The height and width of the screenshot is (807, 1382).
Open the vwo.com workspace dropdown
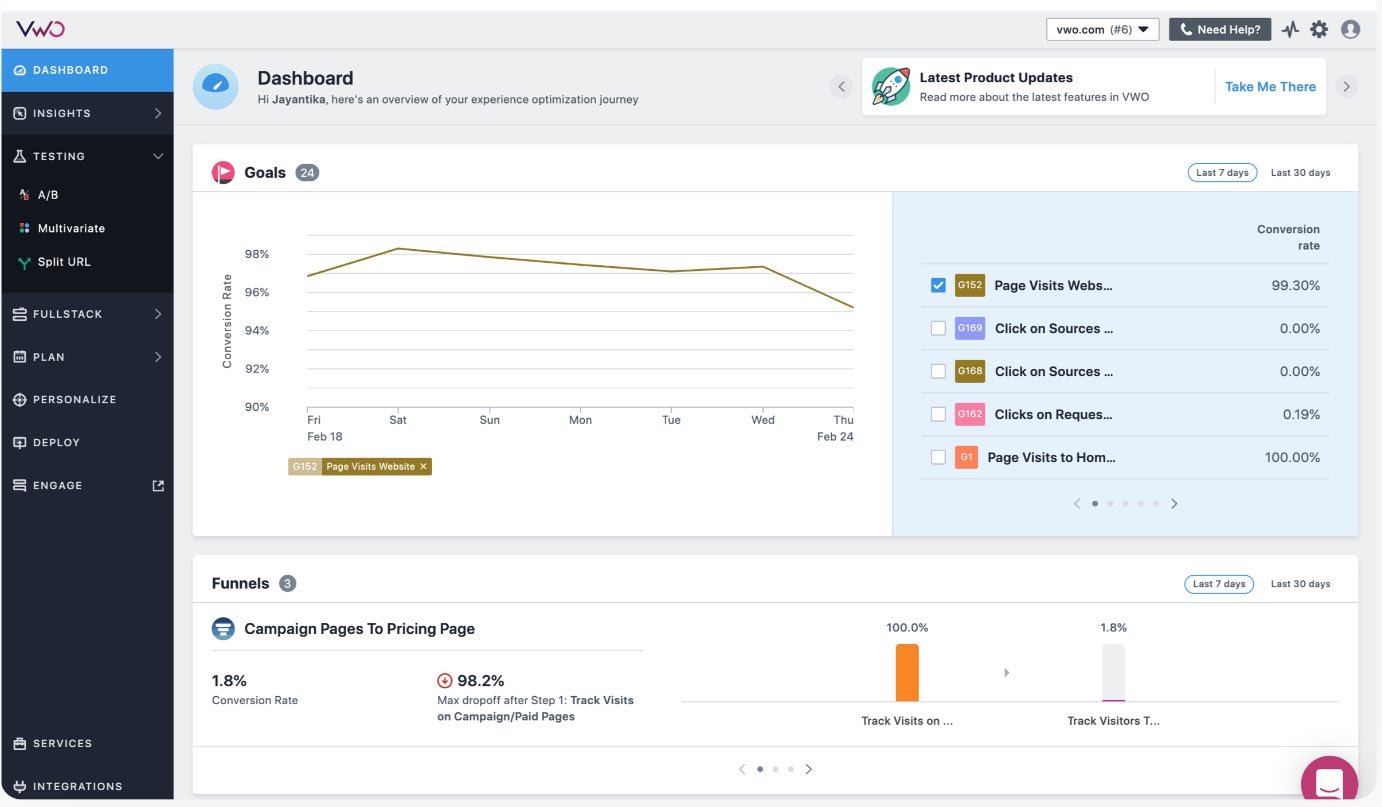(x=1101, y=29)
